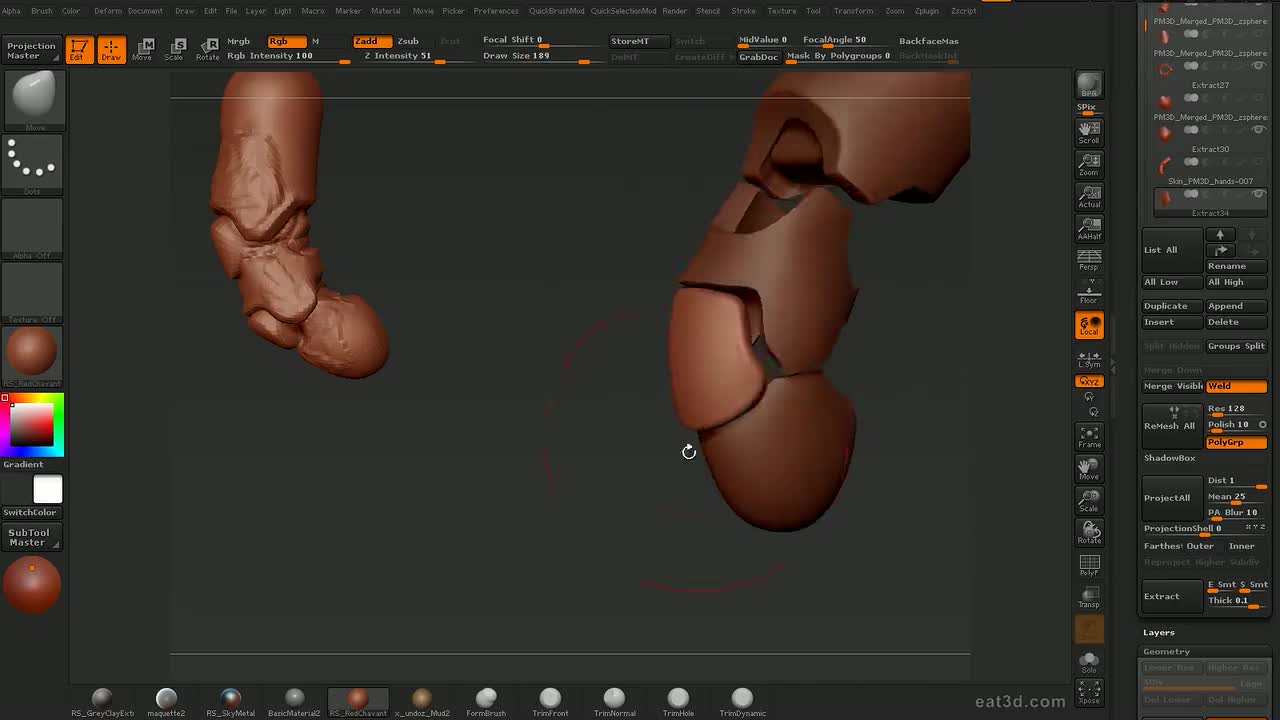
Task: Click the Scroll canvas navigation icon
Action: coord(1089,132)
